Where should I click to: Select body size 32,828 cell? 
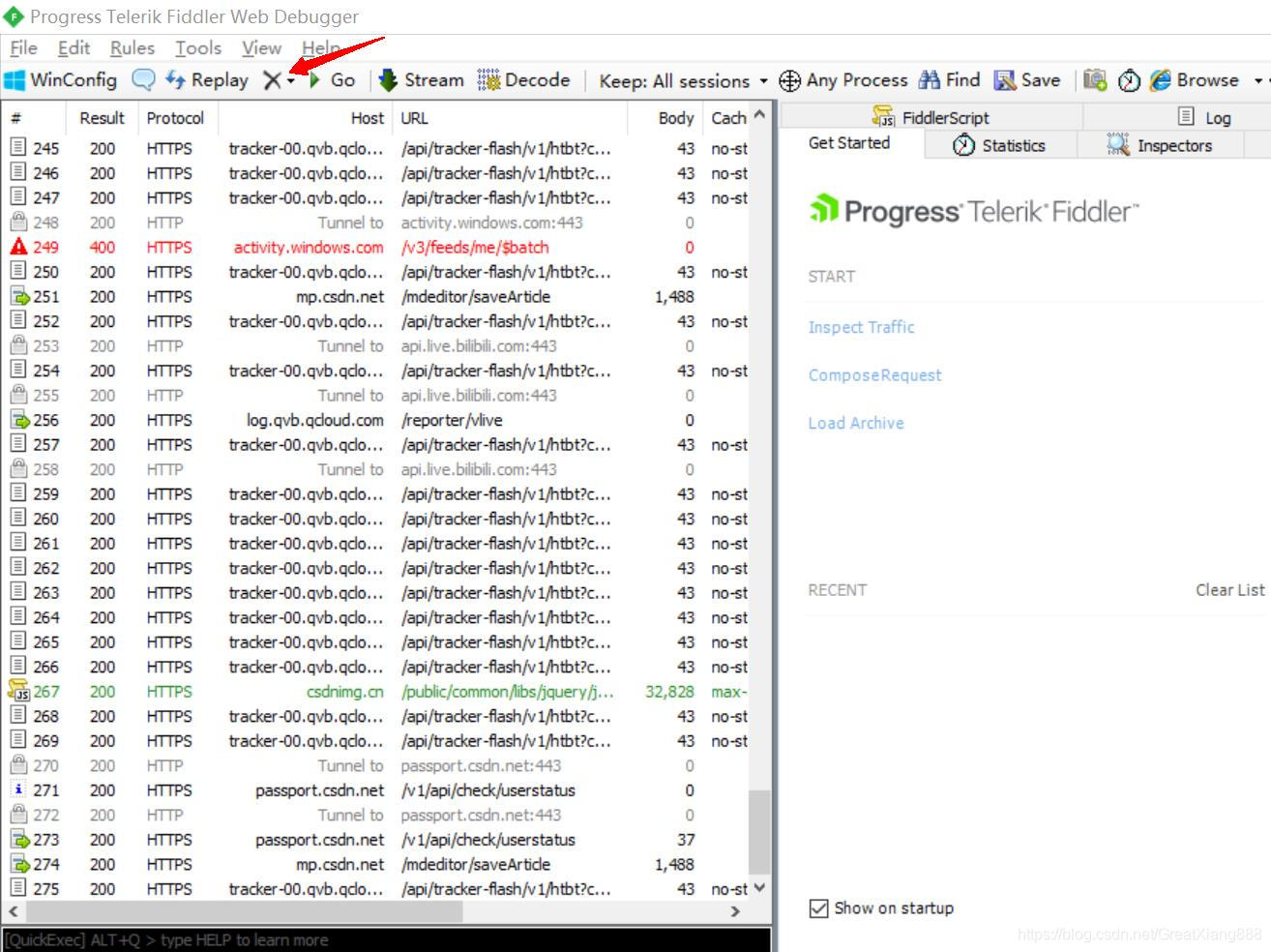pyautogui.click(x=669, y=692)
